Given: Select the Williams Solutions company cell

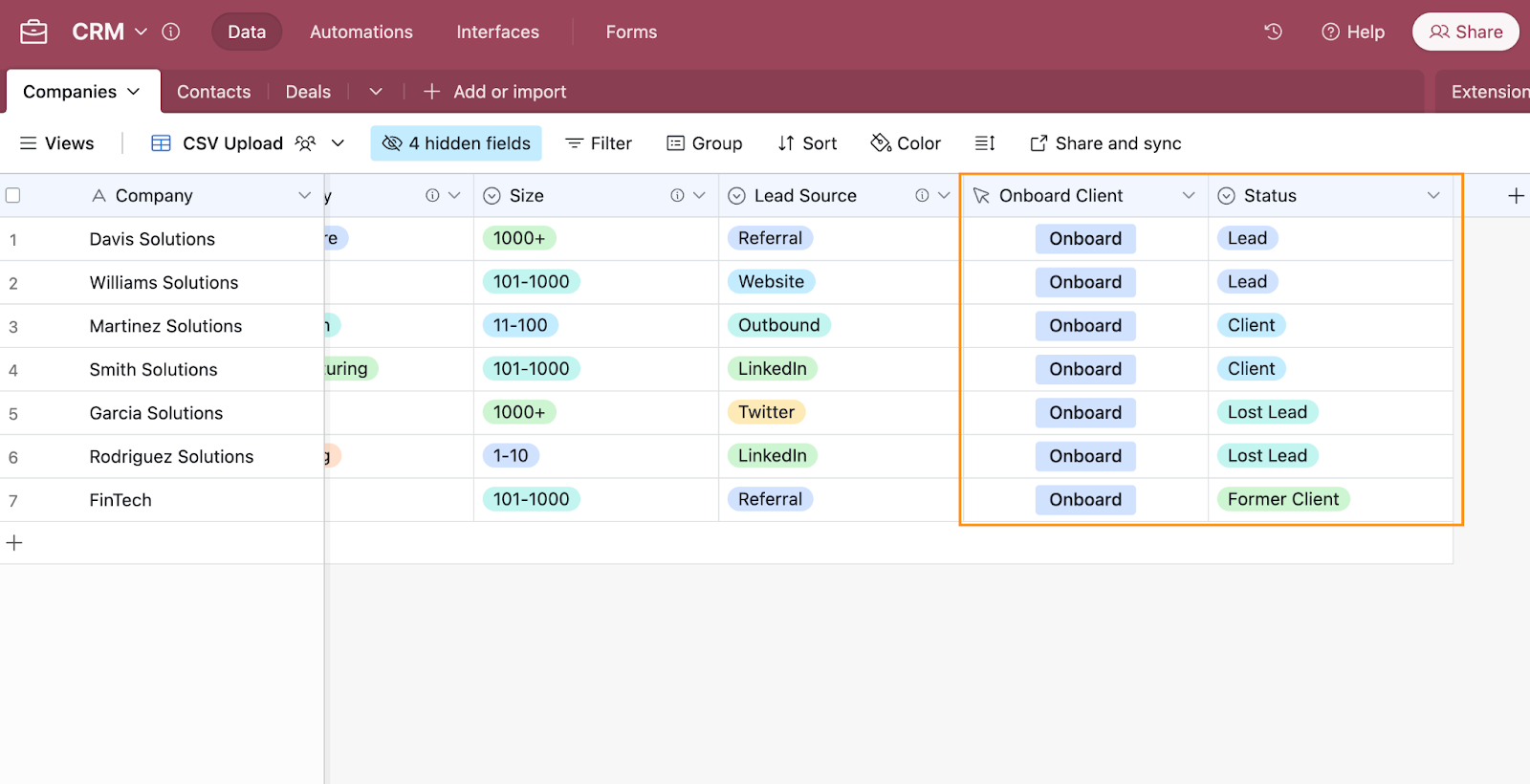Looking at the screenshot, I should [164, 283].
